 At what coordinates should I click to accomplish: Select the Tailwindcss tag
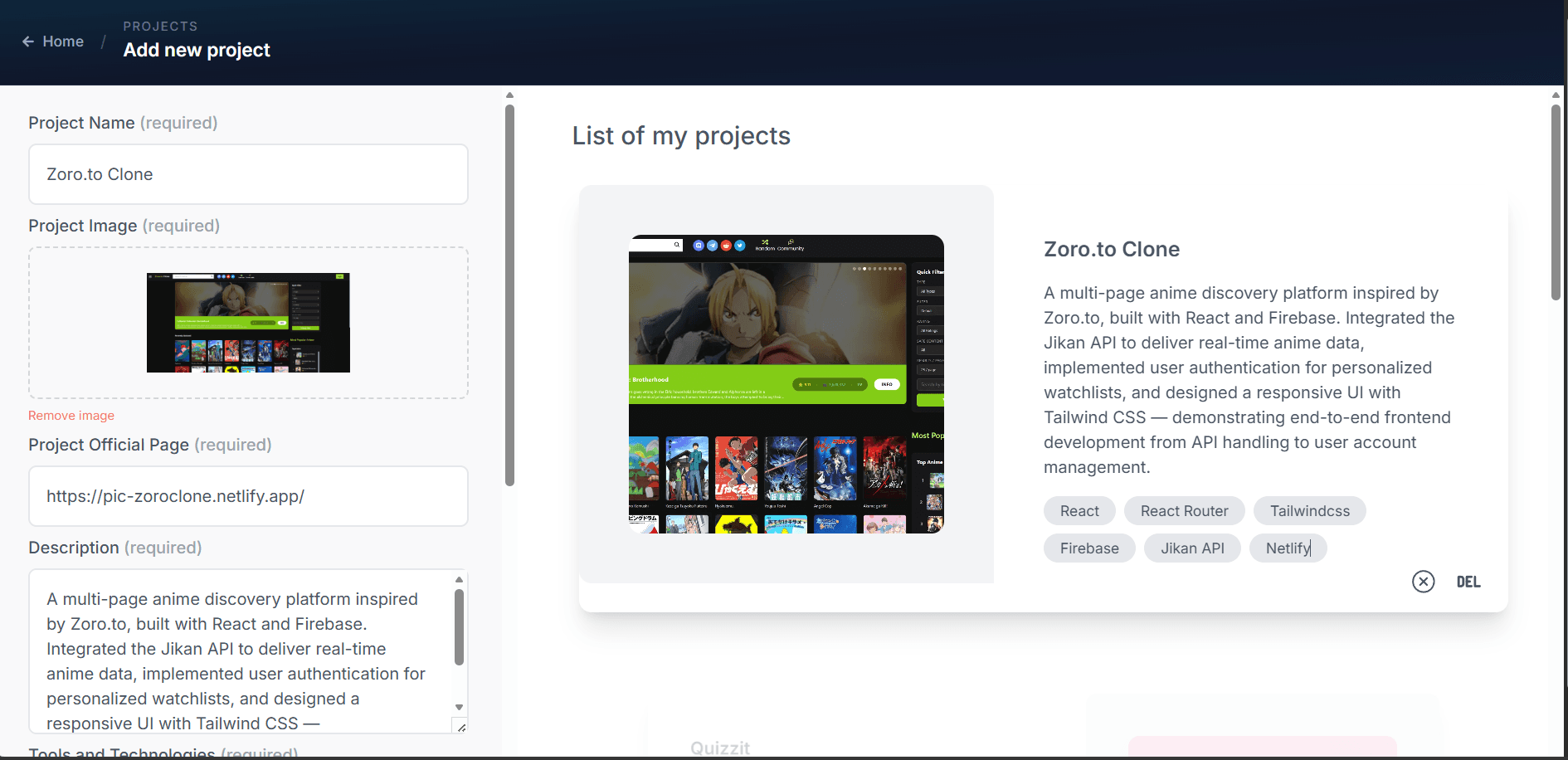point(1310,511)
